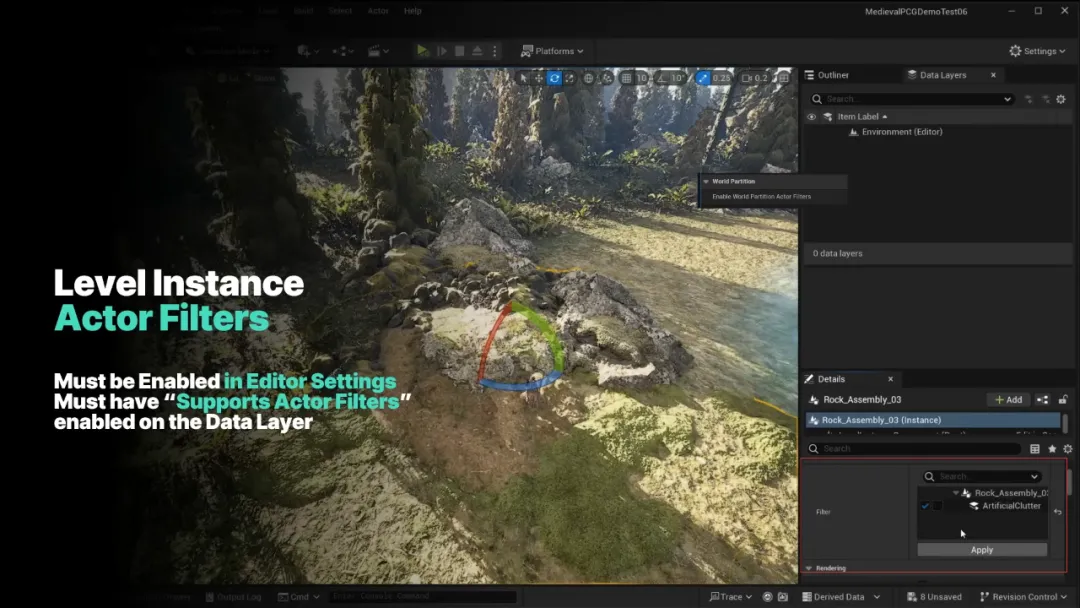Open the Revision Control menu
The height and width of the screenshot is (608, 1080).
click(1023, 597)
